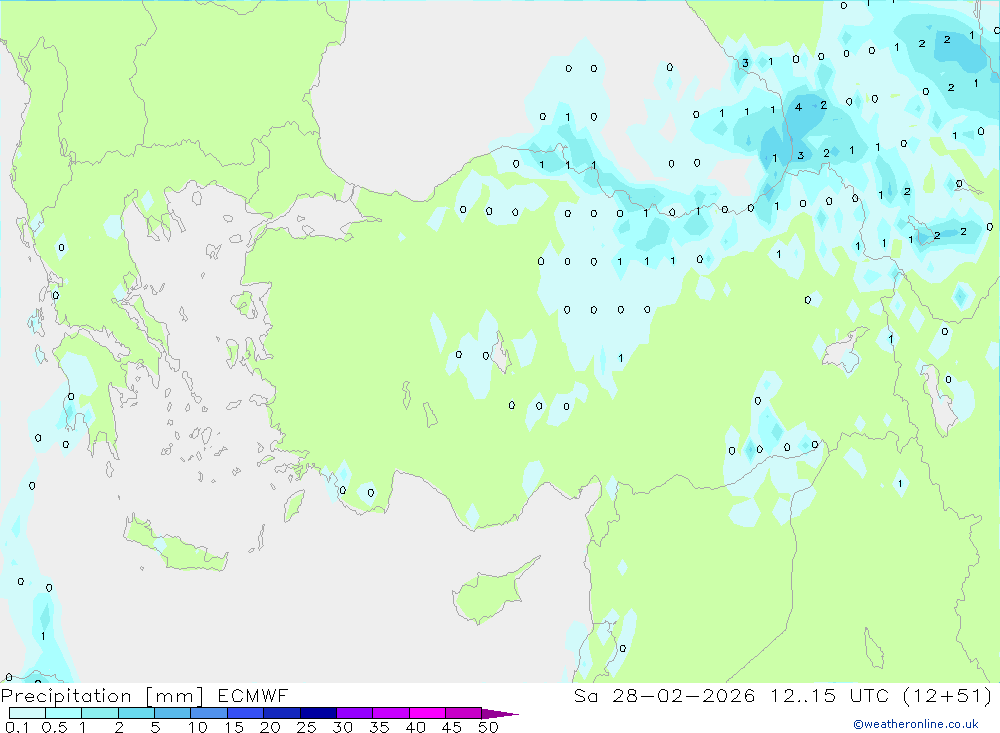1000x733 pixels.
Task: Click the 0.1–0.5 mm palest legend swatch
Action: click(27, 713)
